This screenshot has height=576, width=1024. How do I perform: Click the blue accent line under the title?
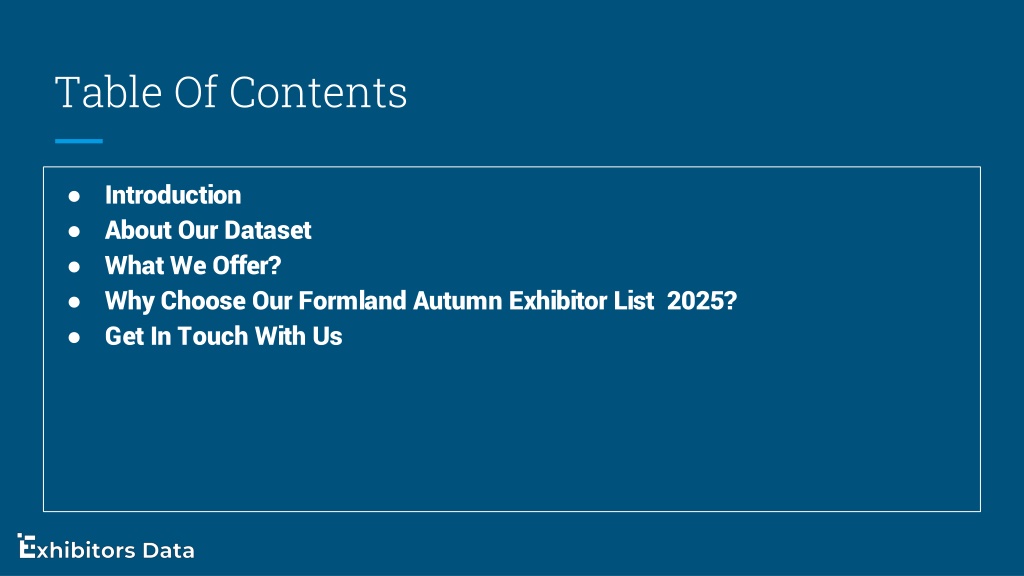79,140
